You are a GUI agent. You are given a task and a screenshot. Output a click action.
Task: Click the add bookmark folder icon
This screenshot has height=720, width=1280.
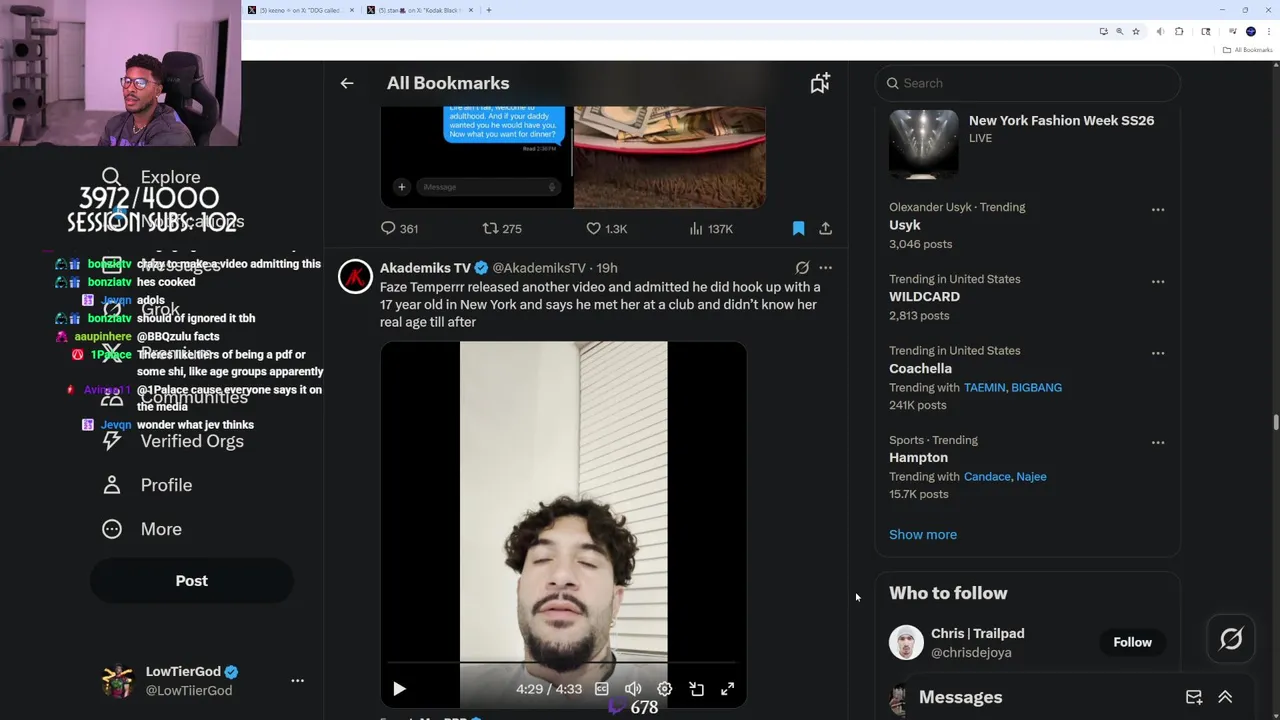point(820,83)
